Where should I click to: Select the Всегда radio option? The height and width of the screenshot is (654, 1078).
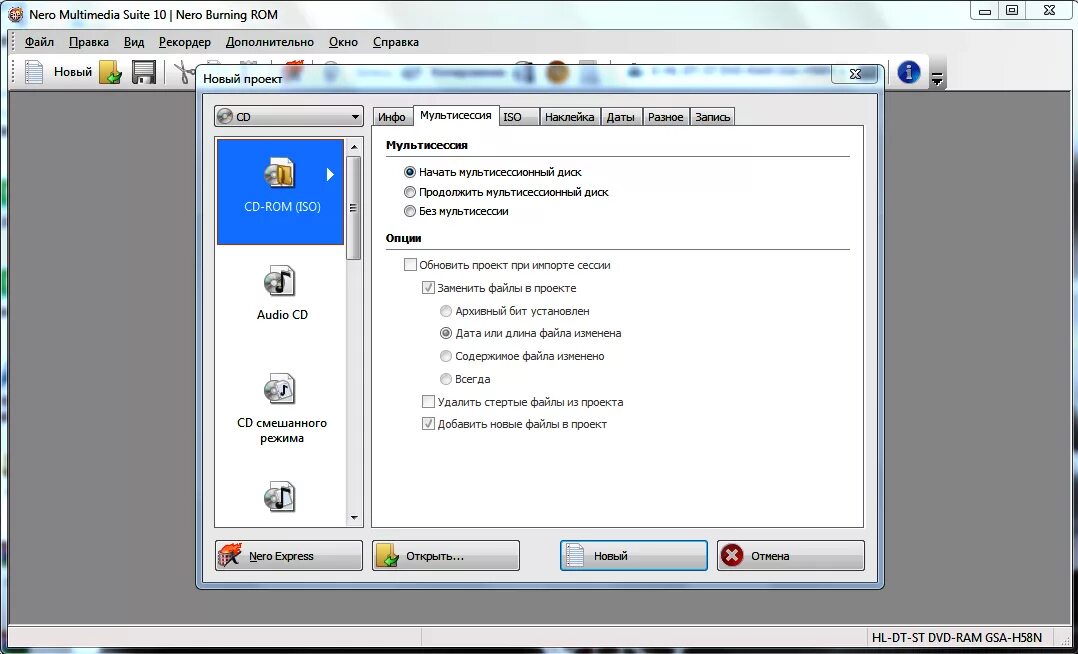click(x=446, y=379)
